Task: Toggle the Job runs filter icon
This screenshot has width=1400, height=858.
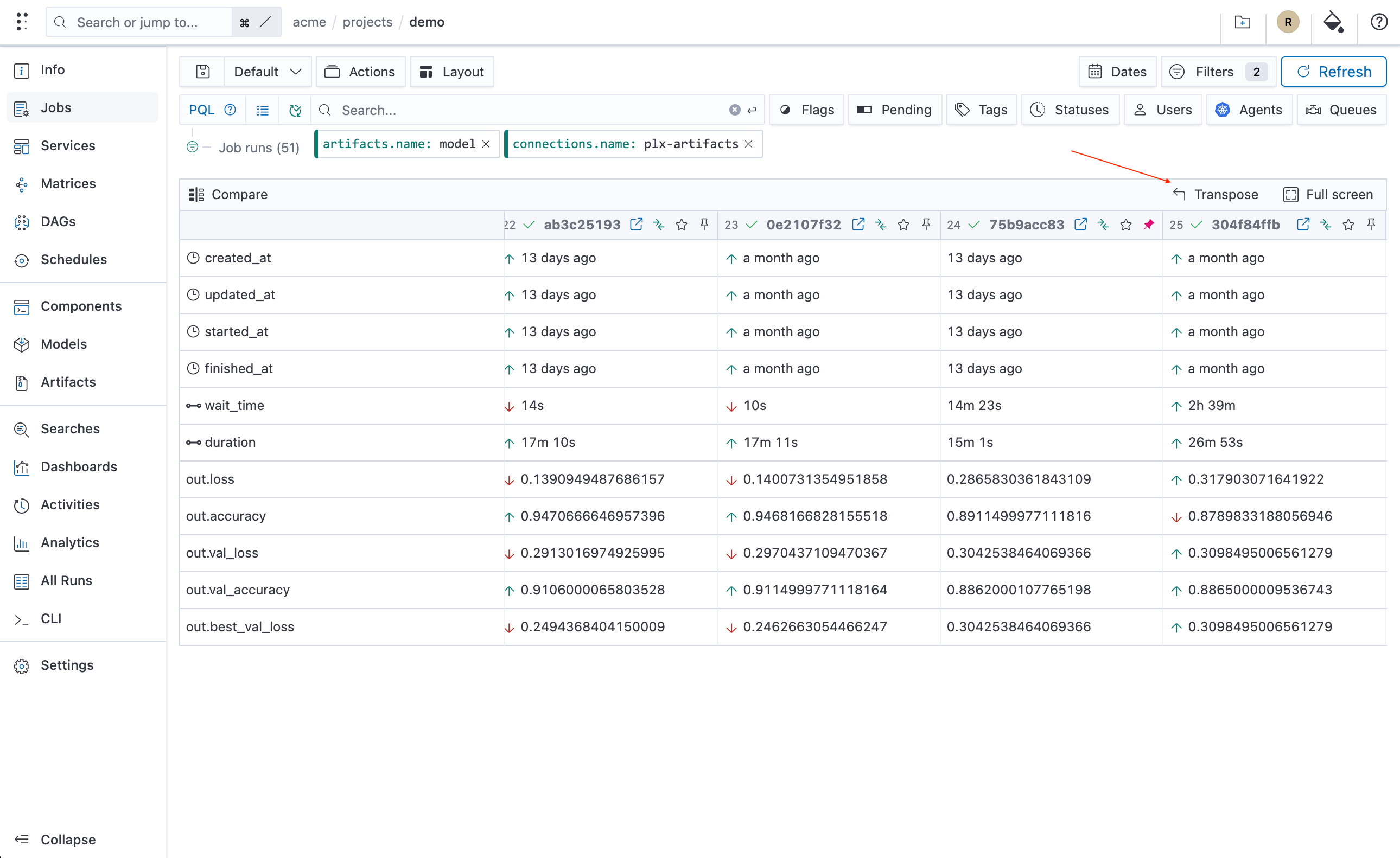Action: click(192, 147)
